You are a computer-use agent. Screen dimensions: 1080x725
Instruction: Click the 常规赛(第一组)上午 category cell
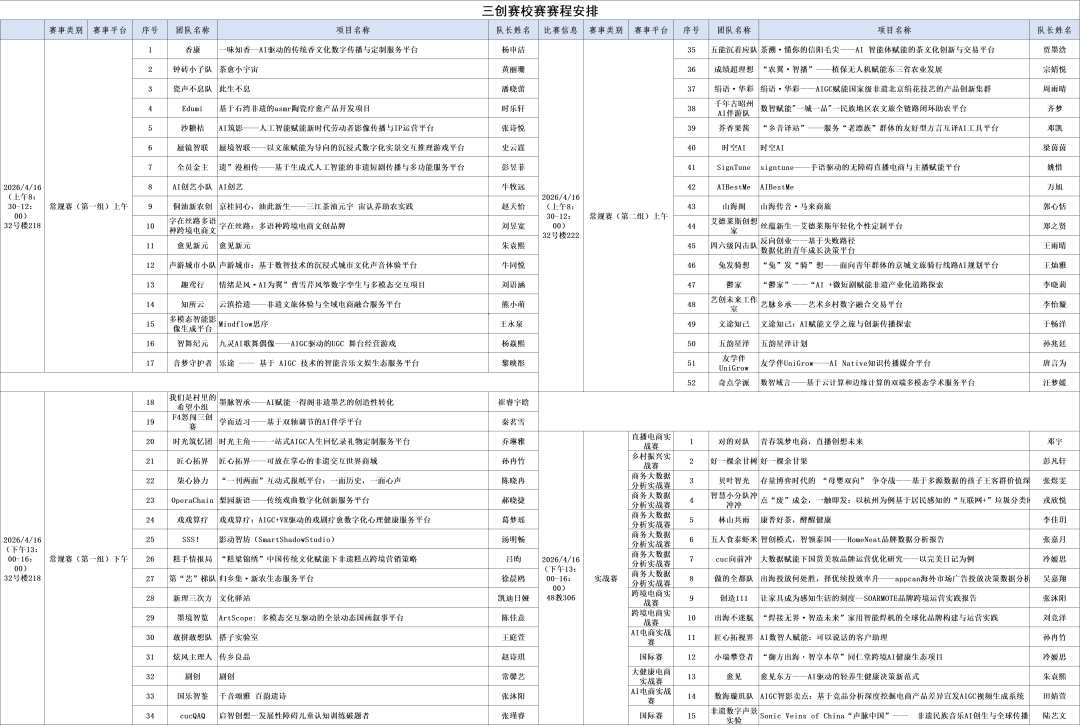(x=88, y=205)
